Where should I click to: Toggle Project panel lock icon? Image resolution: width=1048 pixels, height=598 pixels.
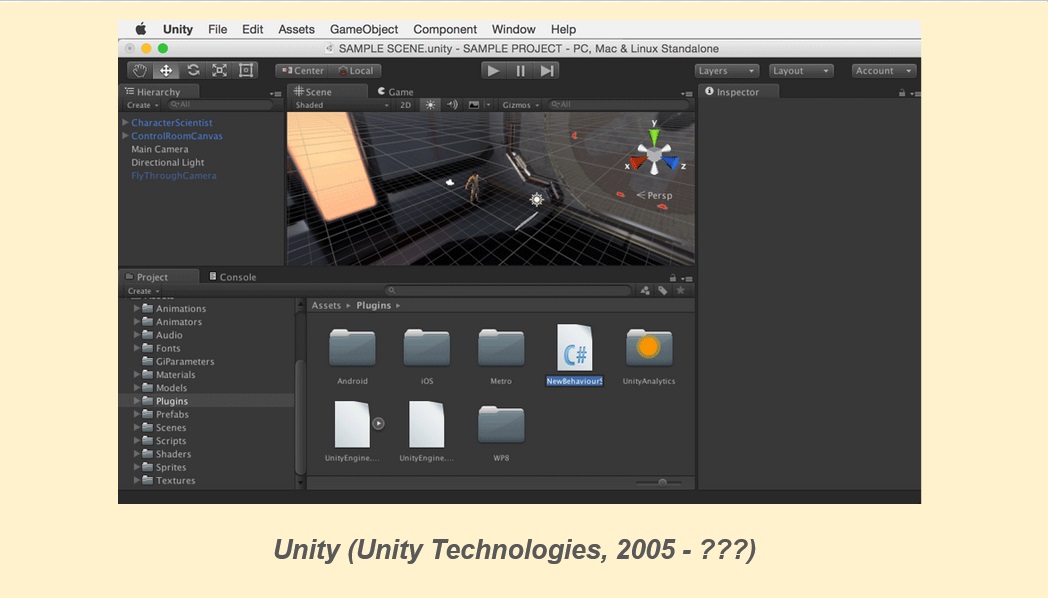pos(672,277)
